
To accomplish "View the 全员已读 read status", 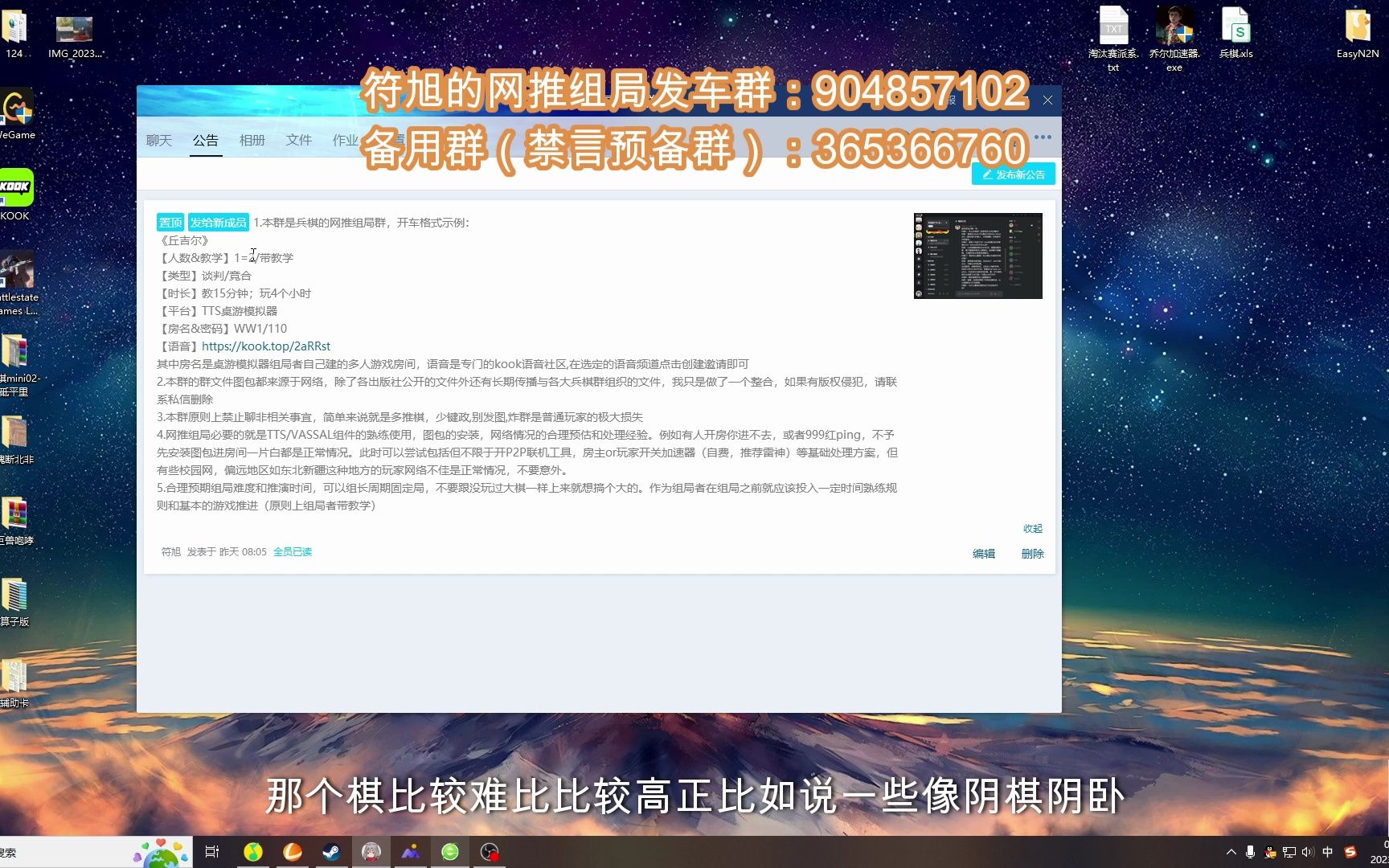I will pos(293,552).
